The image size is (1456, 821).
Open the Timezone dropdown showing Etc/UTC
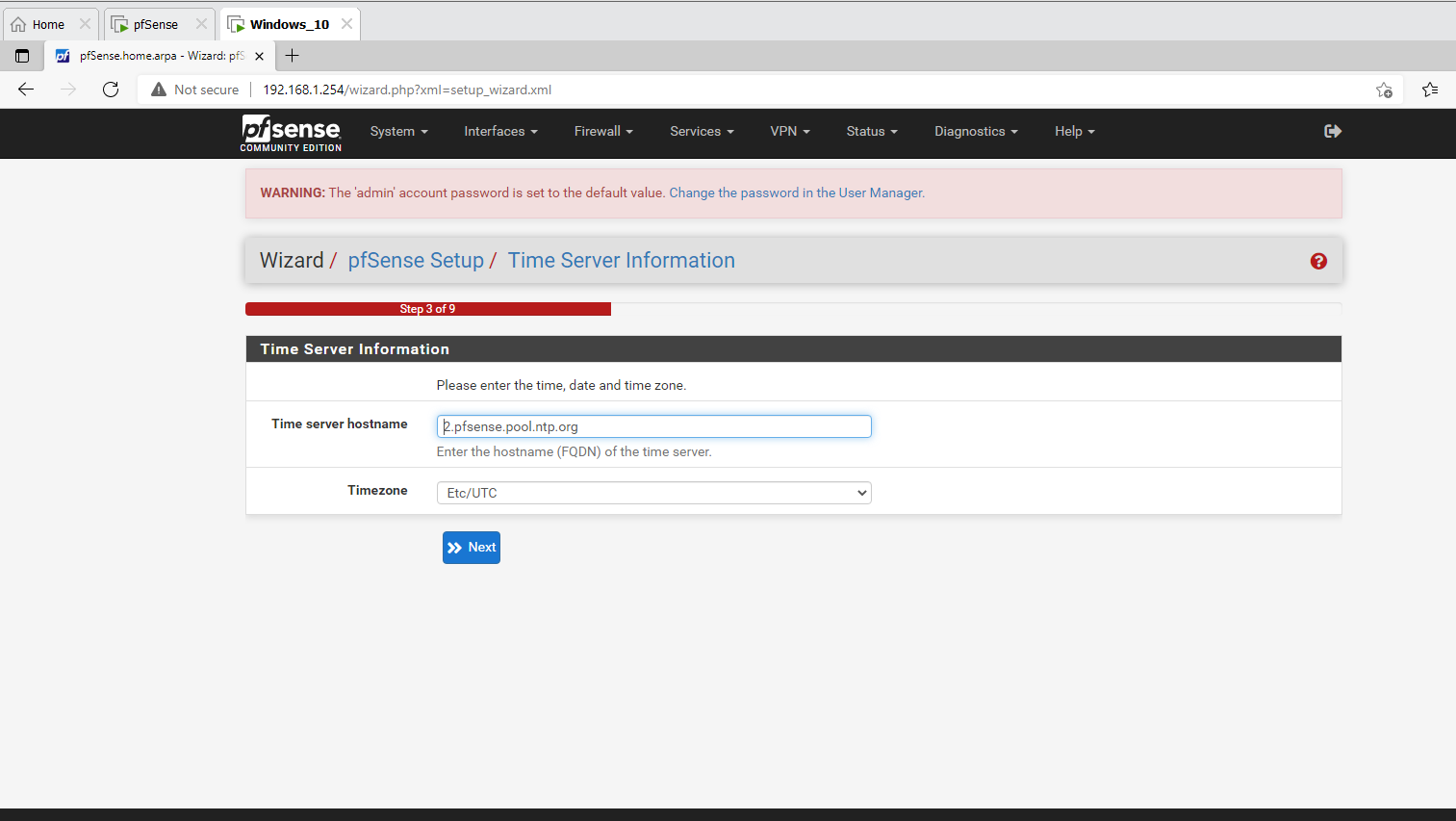pyautogui.click(x=654, y=493)
